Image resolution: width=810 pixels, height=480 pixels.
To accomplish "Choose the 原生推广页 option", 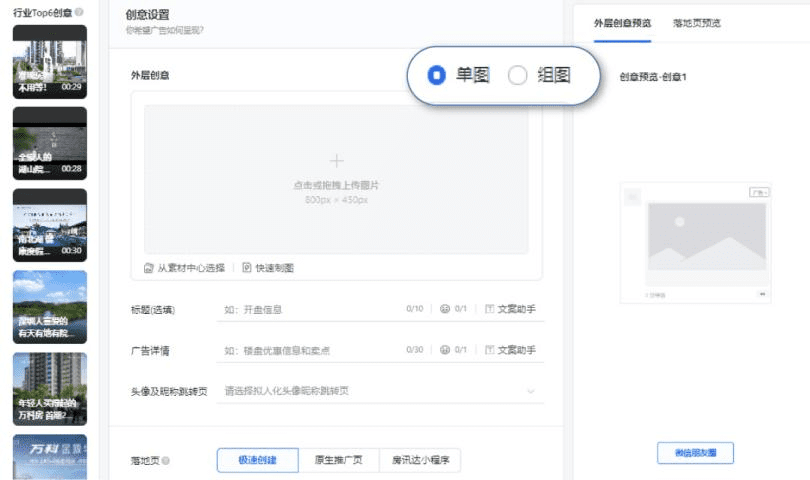I will point(339,460).
